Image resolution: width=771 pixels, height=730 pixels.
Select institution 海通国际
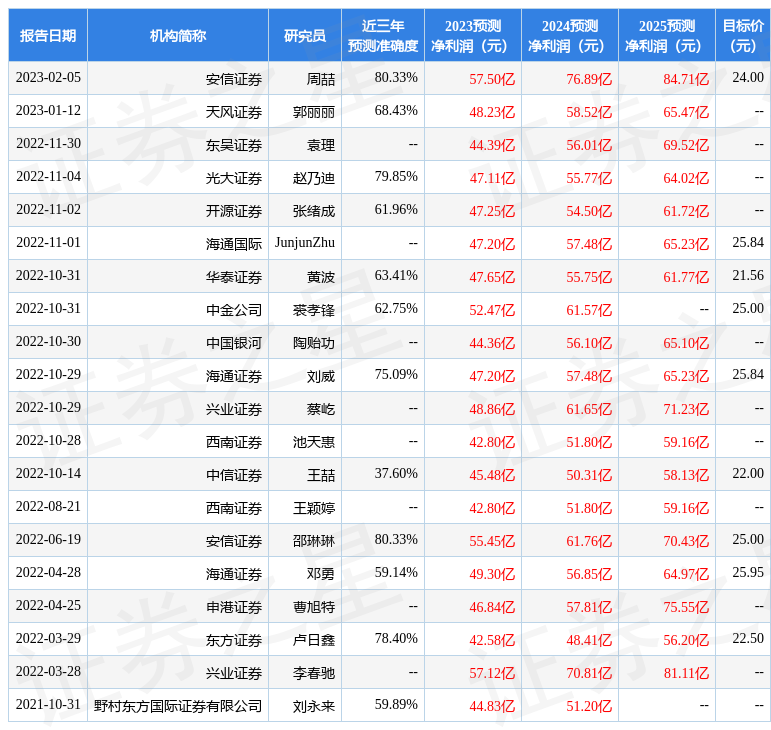pyautogui.click(x=234, y=243)
